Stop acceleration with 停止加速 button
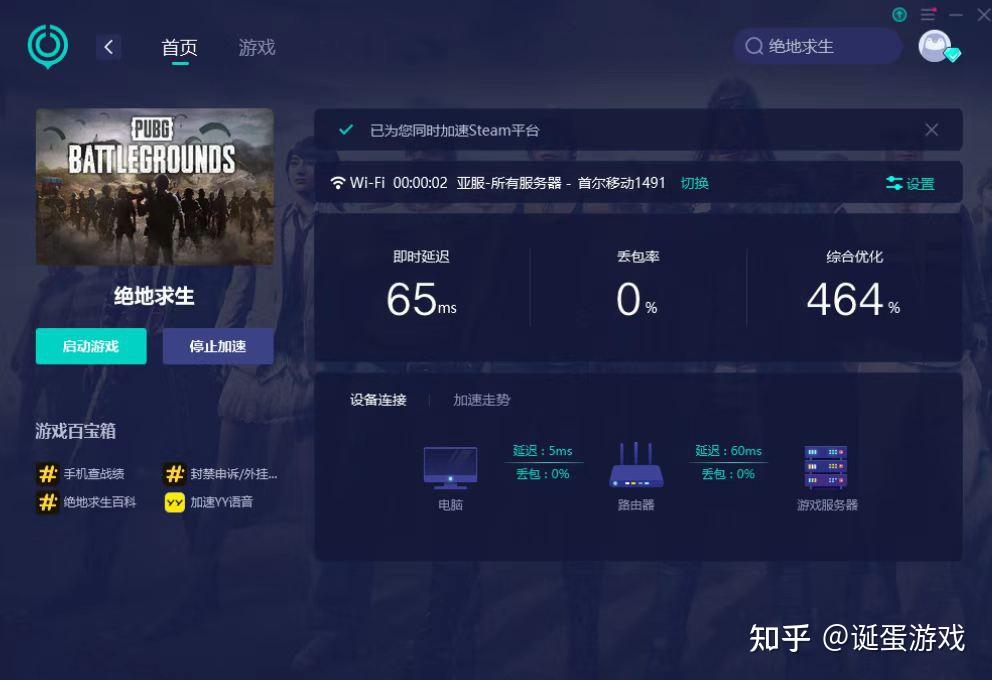Image resolution: width=992 pixels, height=680 pixels. pyautogui.click(x=218, y=346)
